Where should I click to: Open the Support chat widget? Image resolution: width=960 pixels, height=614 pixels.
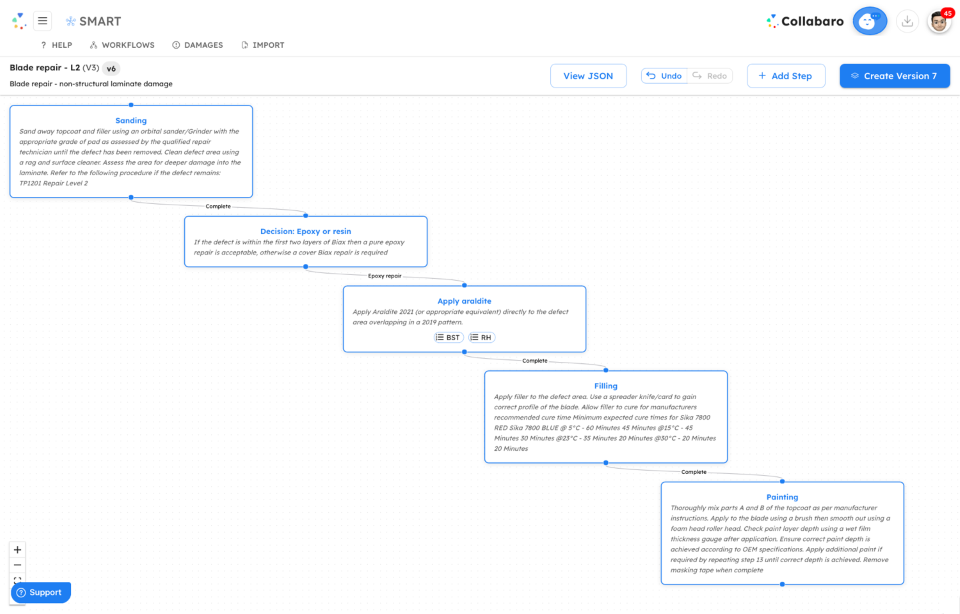pos(40,592)
